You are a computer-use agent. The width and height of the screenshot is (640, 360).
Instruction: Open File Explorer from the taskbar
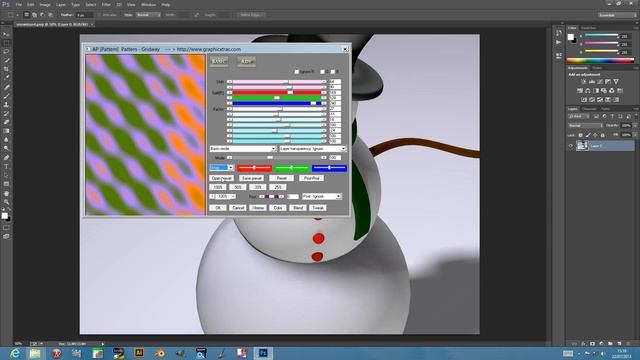35,353
